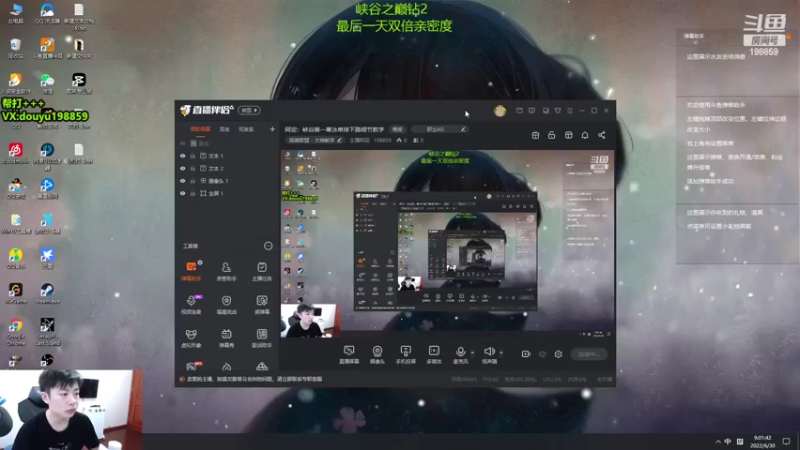
Task: Select the first red scene tab
Action: click(200, 129)
